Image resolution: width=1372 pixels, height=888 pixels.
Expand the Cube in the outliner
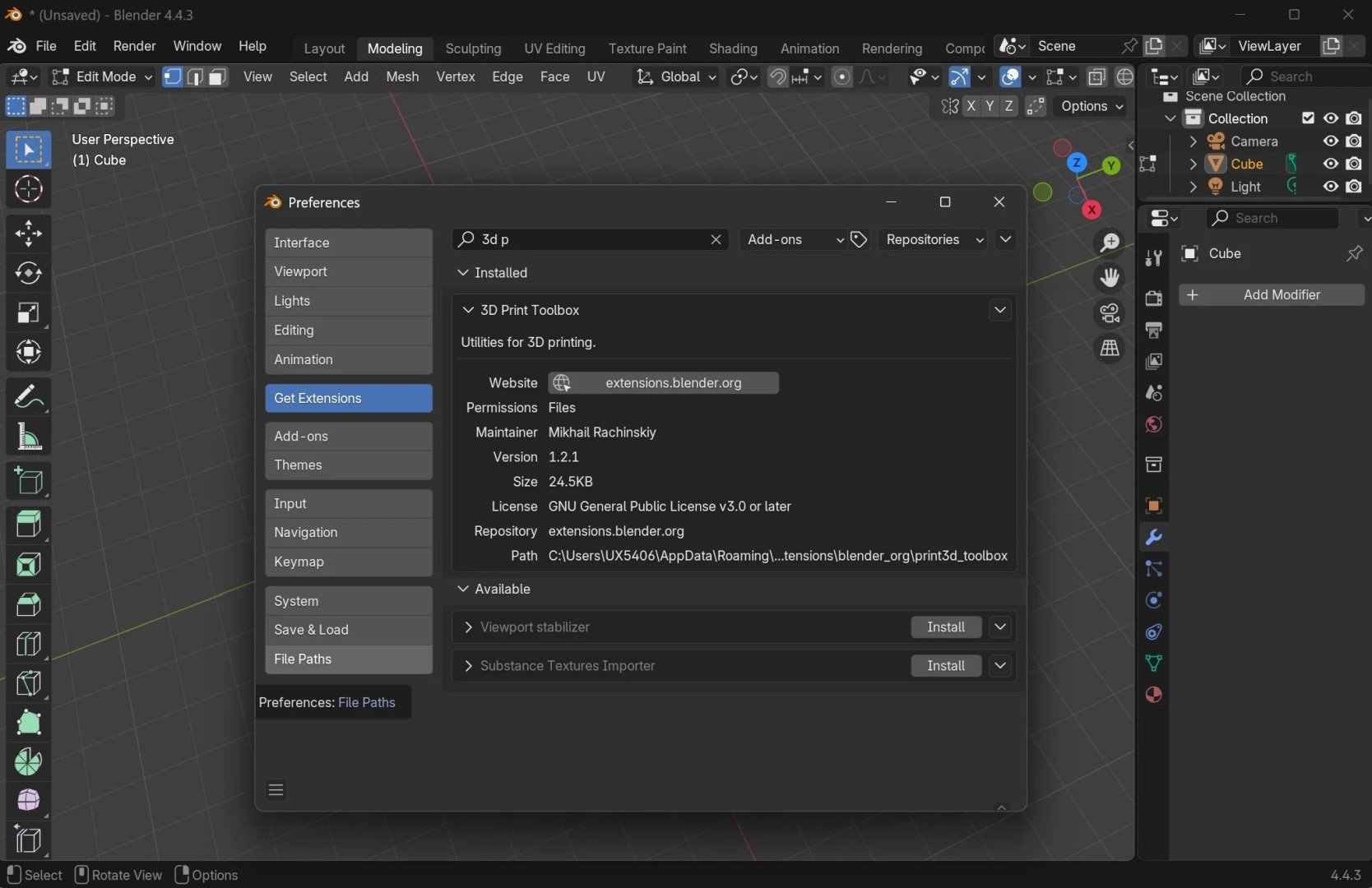[1193, 164]
